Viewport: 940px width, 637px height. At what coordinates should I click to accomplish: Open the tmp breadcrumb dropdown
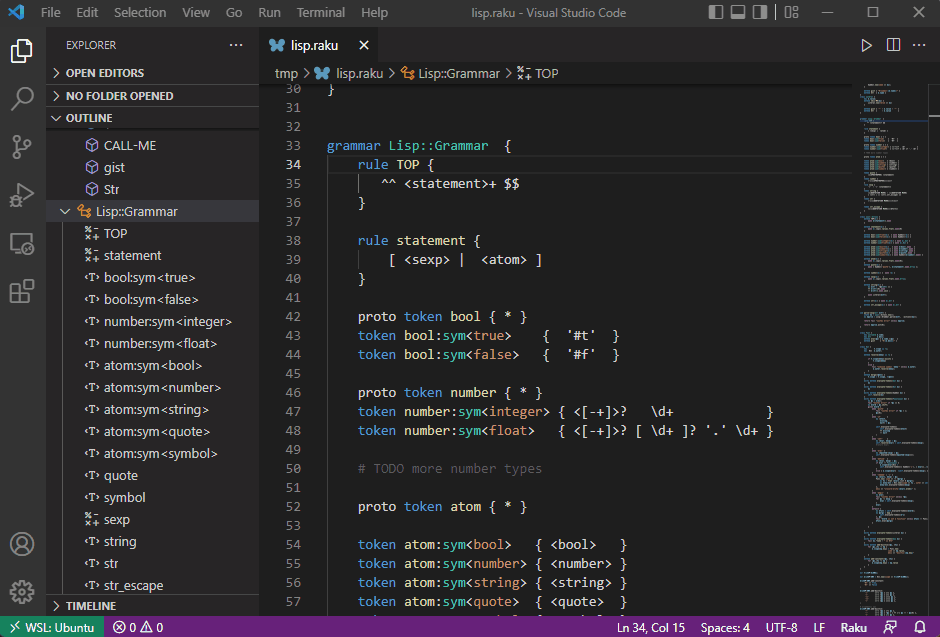[286, 73]
